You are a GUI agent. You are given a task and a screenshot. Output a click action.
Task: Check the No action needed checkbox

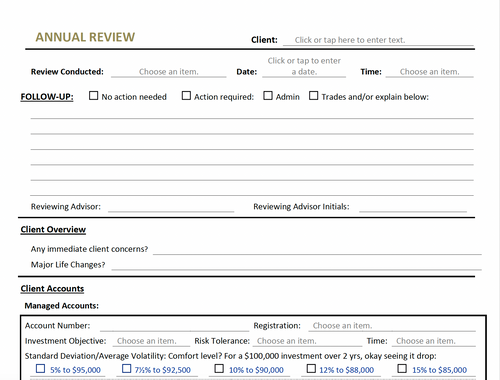(x=94, y=96)
